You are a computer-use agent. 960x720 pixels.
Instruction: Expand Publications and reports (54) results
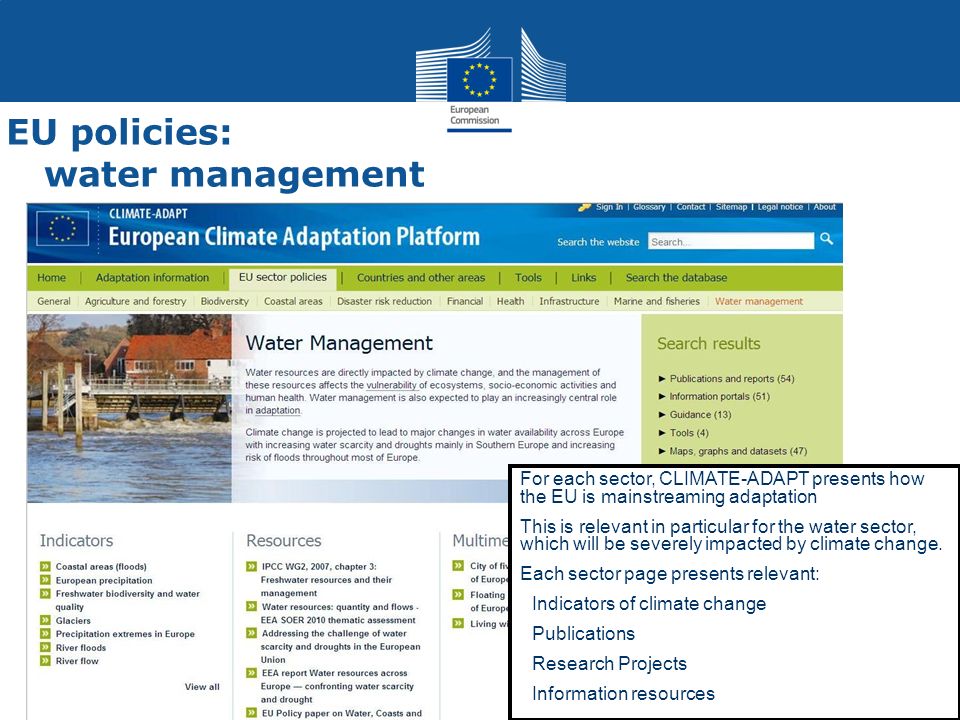(727, 378)
